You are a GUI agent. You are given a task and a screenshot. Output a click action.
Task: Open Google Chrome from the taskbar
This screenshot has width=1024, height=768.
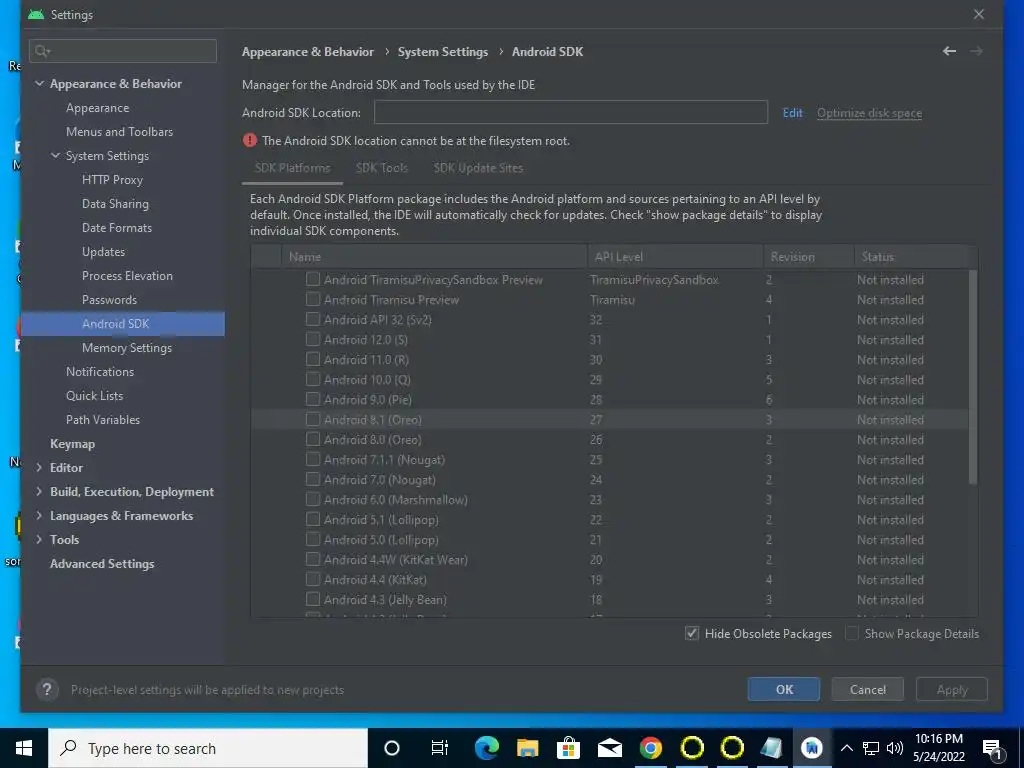(x=650, y=748)
